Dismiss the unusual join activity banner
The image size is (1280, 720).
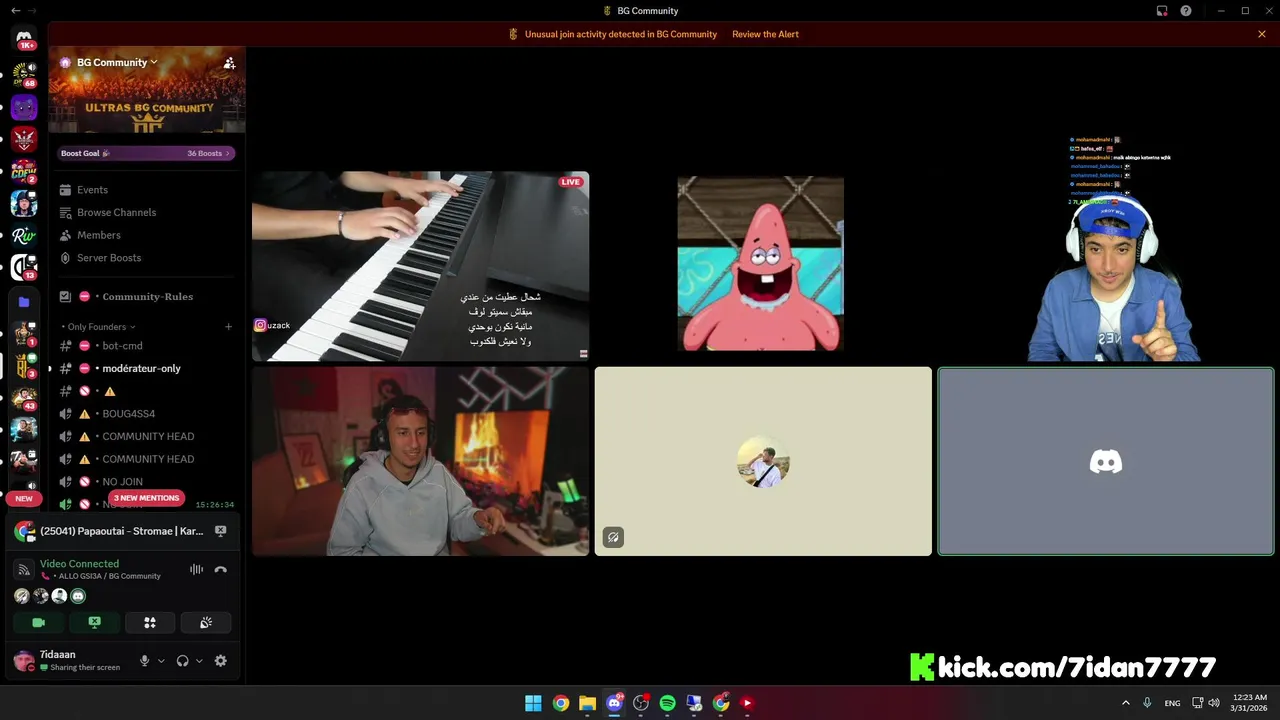point(1262,34)
